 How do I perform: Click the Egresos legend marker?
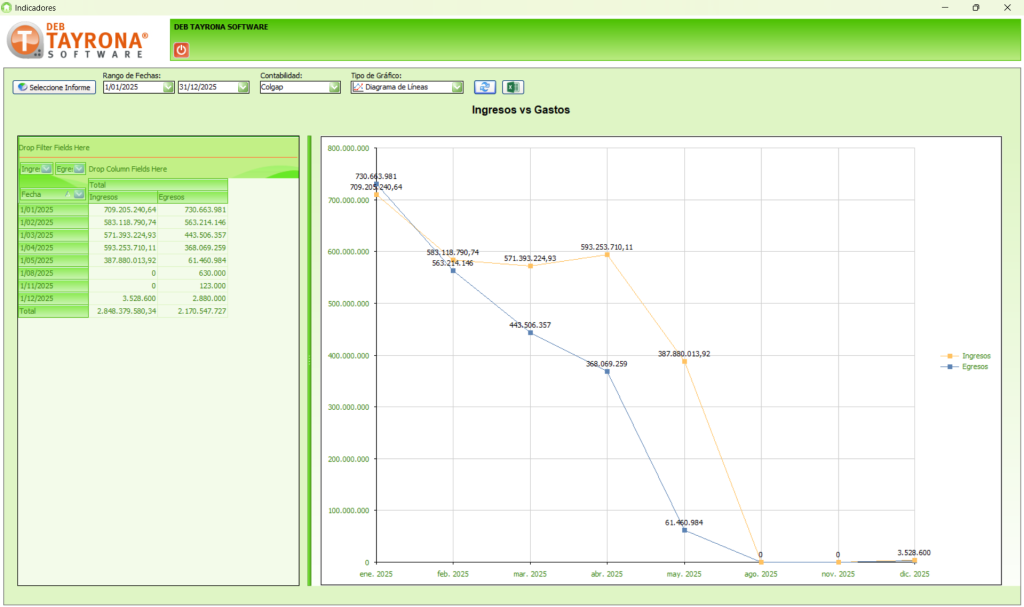[x=949, y=367]
